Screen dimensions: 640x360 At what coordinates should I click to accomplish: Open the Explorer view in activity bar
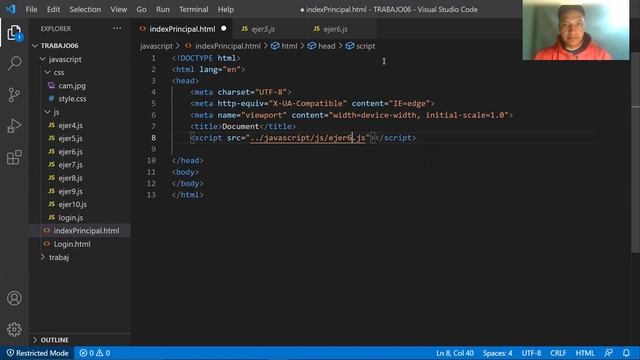[x=14, y=33]
